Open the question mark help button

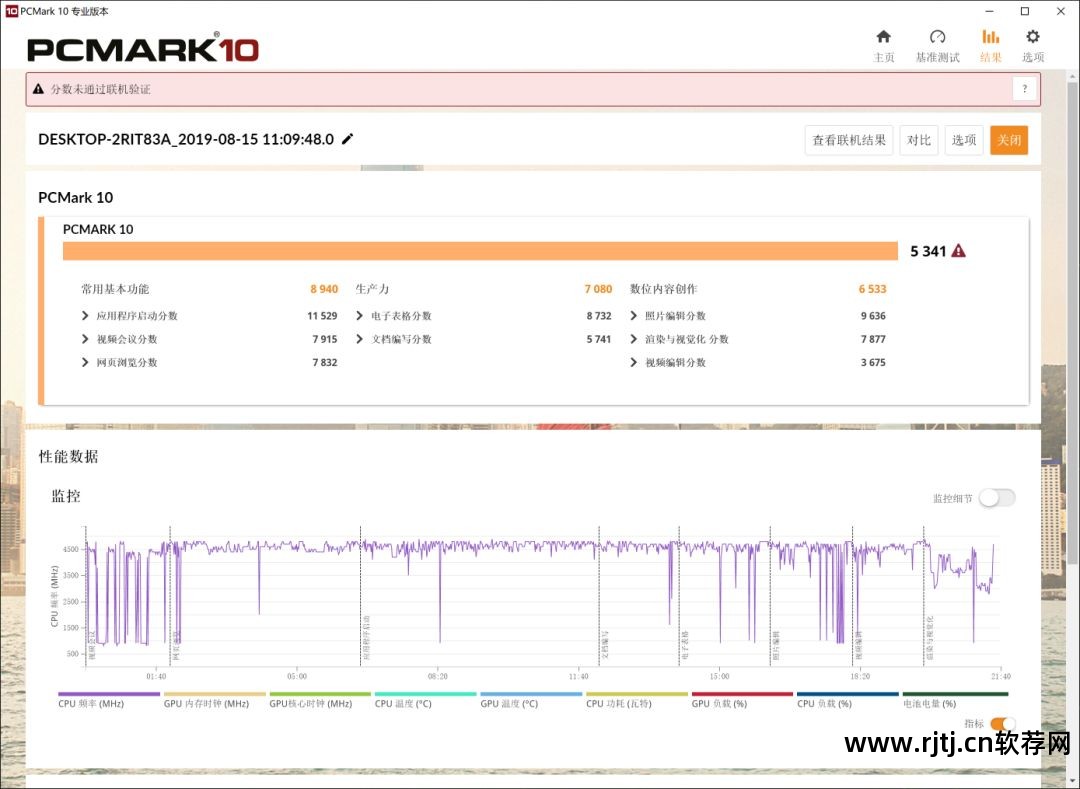pos(1024,89)
